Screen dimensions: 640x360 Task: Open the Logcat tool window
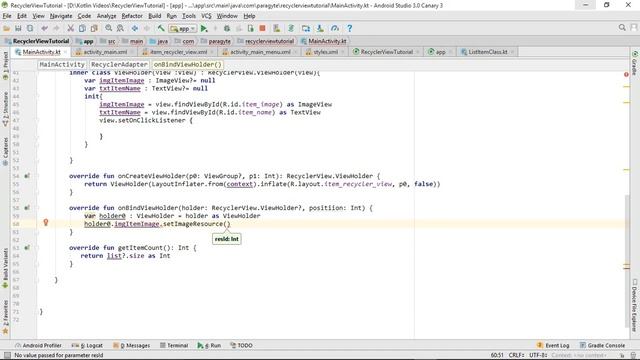(87, 345)
